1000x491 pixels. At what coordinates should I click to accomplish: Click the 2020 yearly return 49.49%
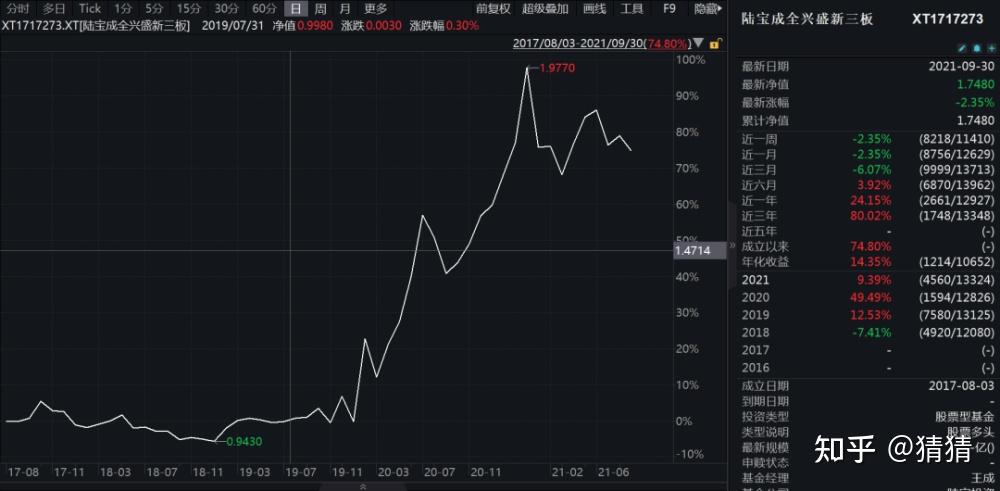coord(871,297)
